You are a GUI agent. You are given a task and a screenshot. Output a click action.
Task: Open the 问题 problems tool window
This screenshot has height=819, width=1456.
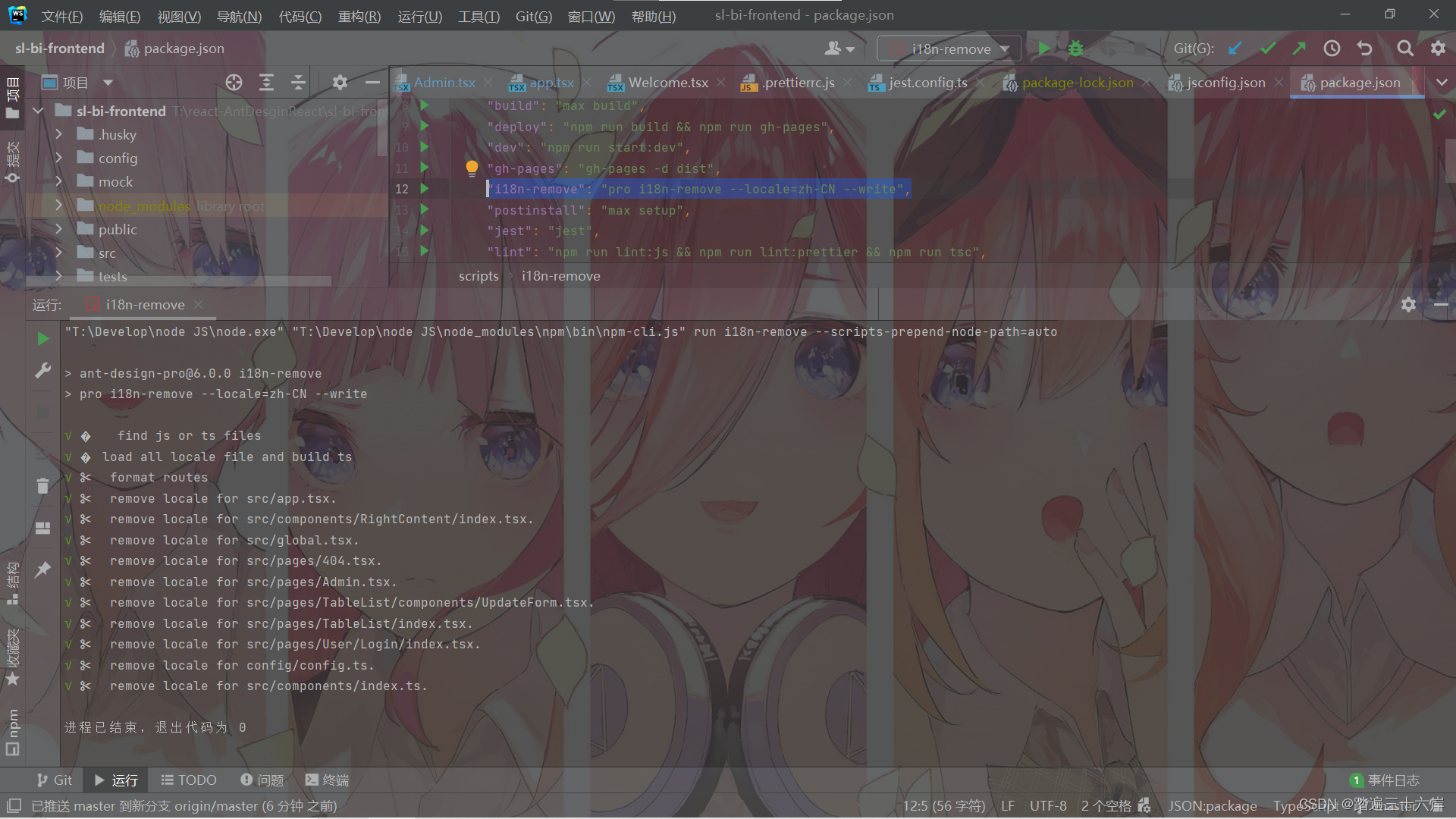(262, 780)
